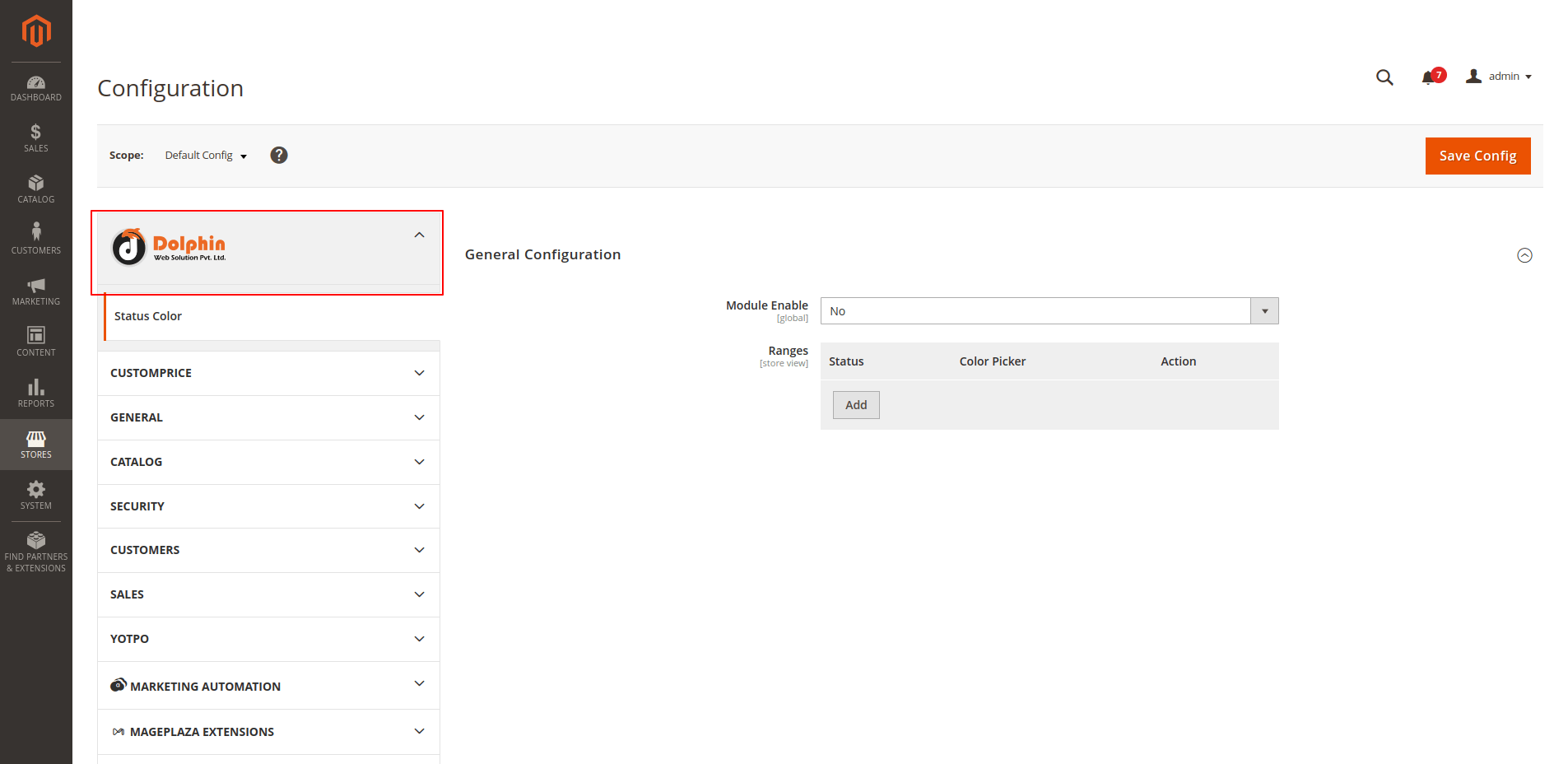
Task: Click the search magnifier icon
Action: [1384, 77]
